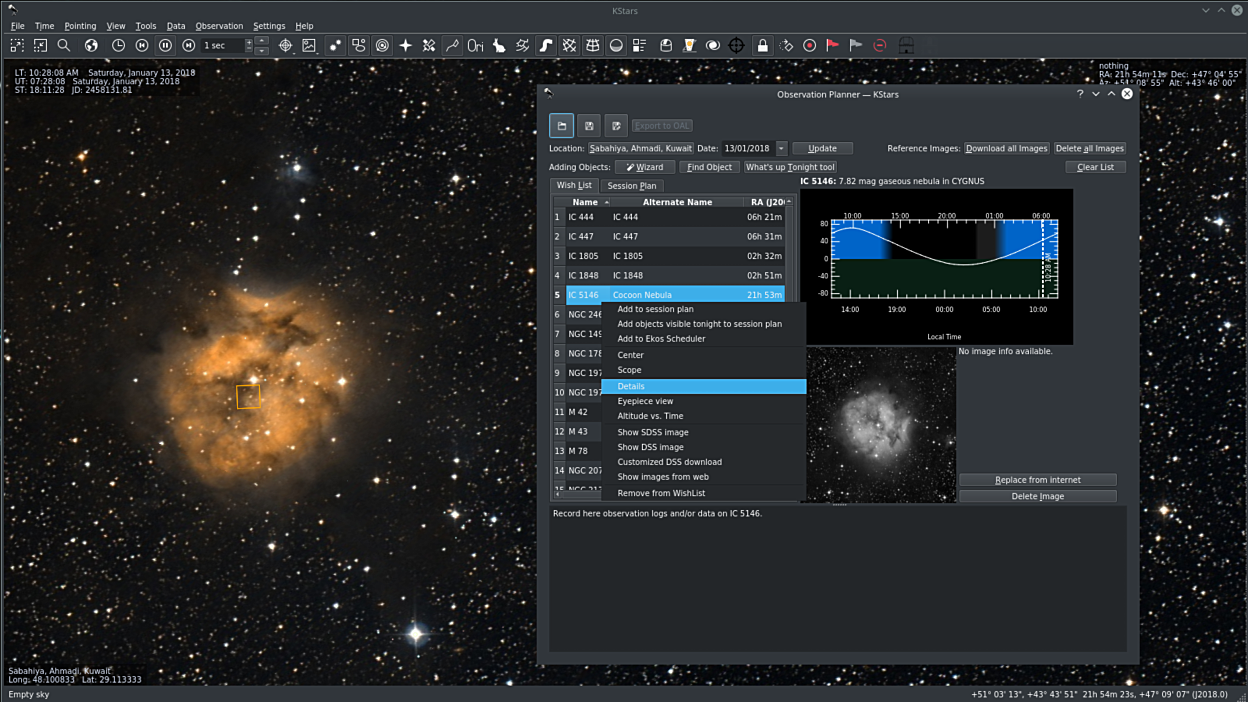Click the save wish list floppy icon
Image resolution: width=1248 pixels, height=702 pixels.
(589, 125)
